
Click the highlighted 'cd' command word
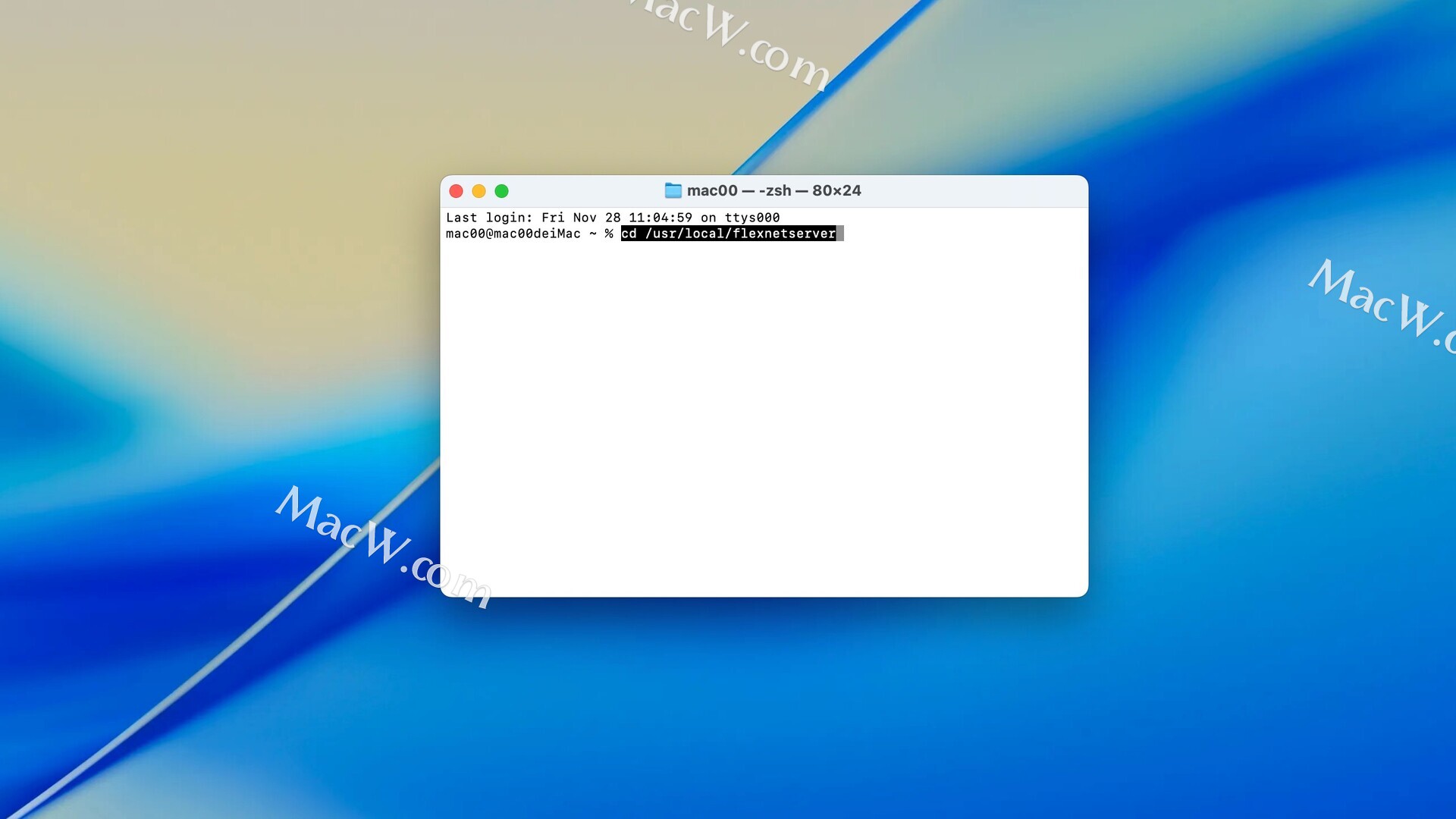click(629, 234)
